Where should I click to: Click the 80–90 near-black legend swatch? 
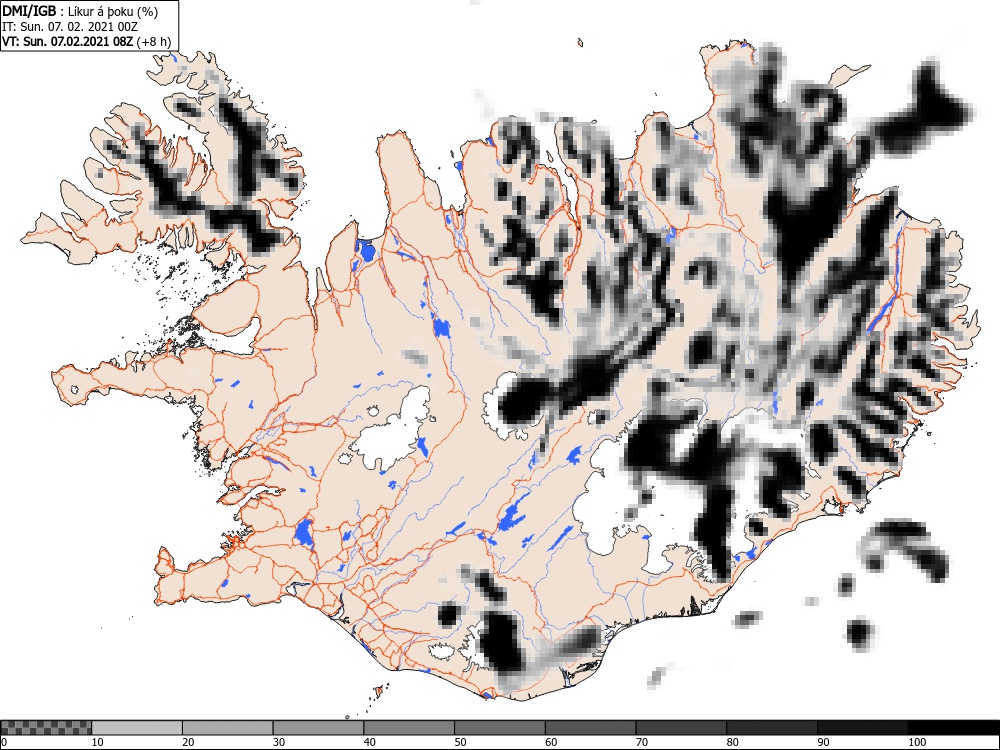pos(772,728)
